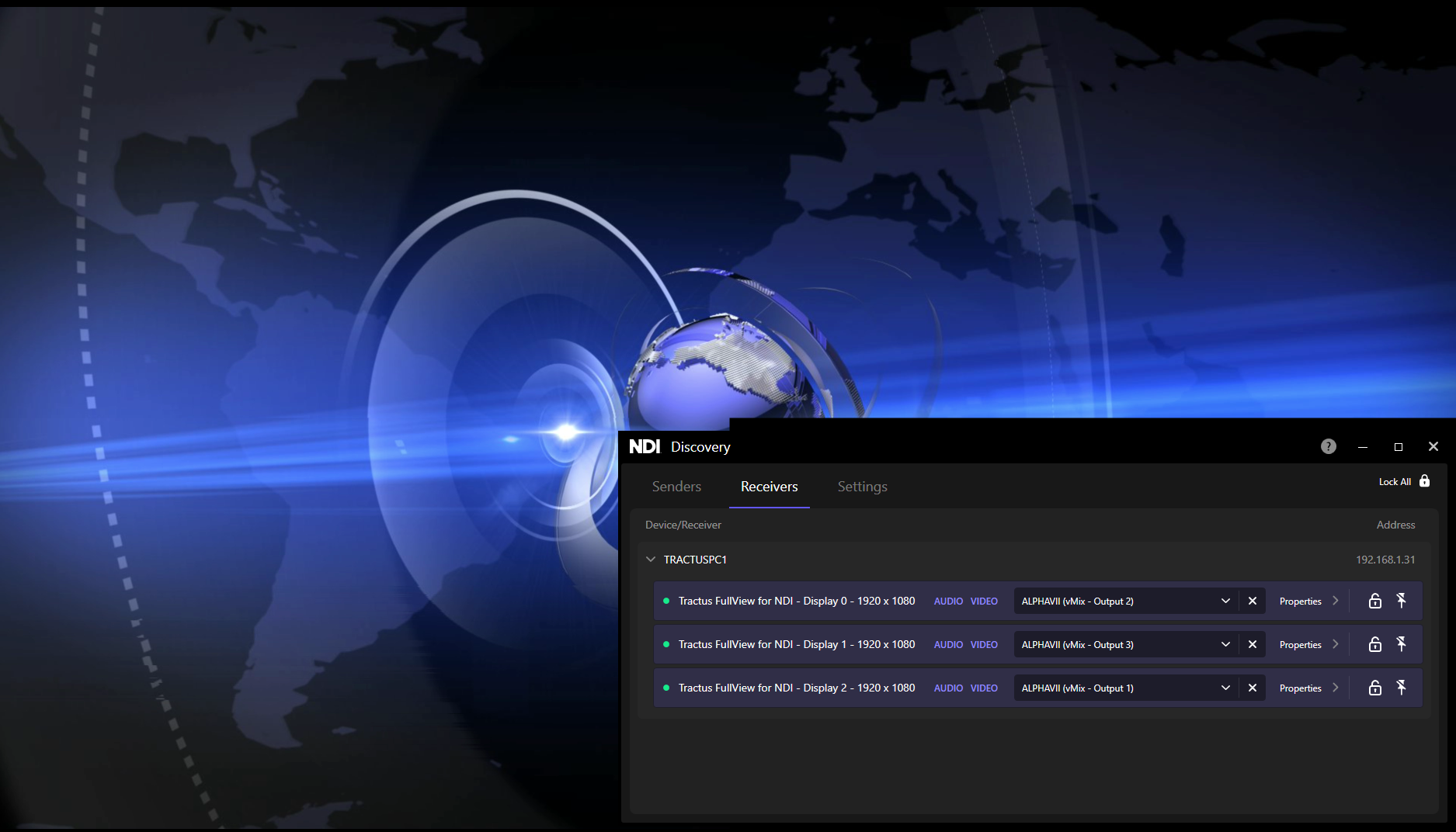Clear the source for Display 2 receiver
Screen dimensions: 1456x832
pos(1252,688)
